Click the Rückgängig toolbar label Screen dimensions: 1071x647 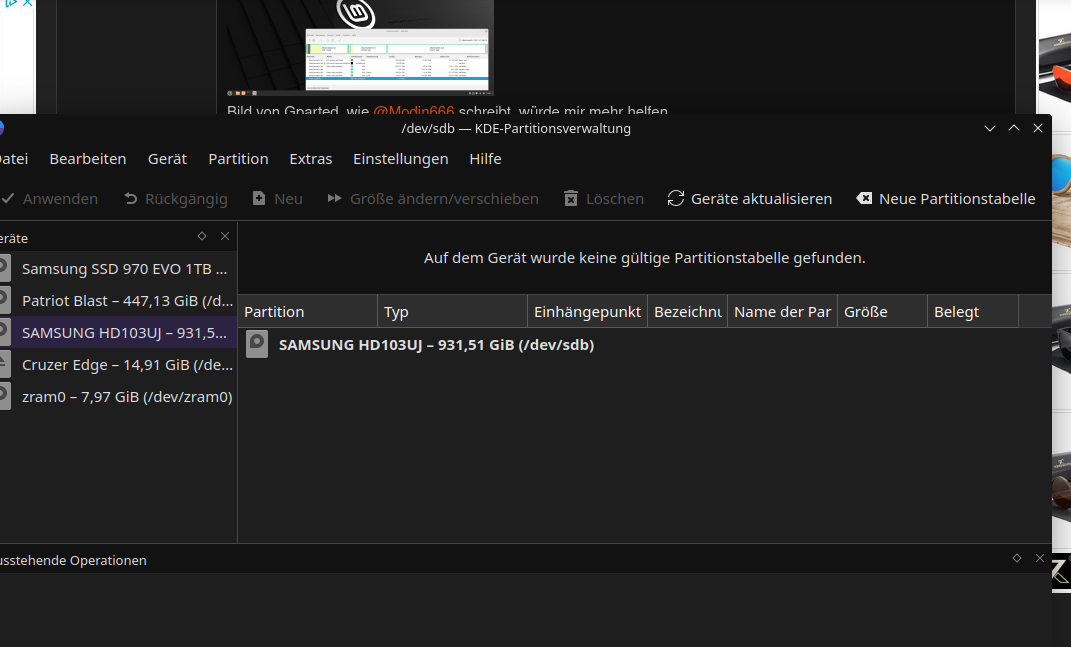(x=186, y=199)
